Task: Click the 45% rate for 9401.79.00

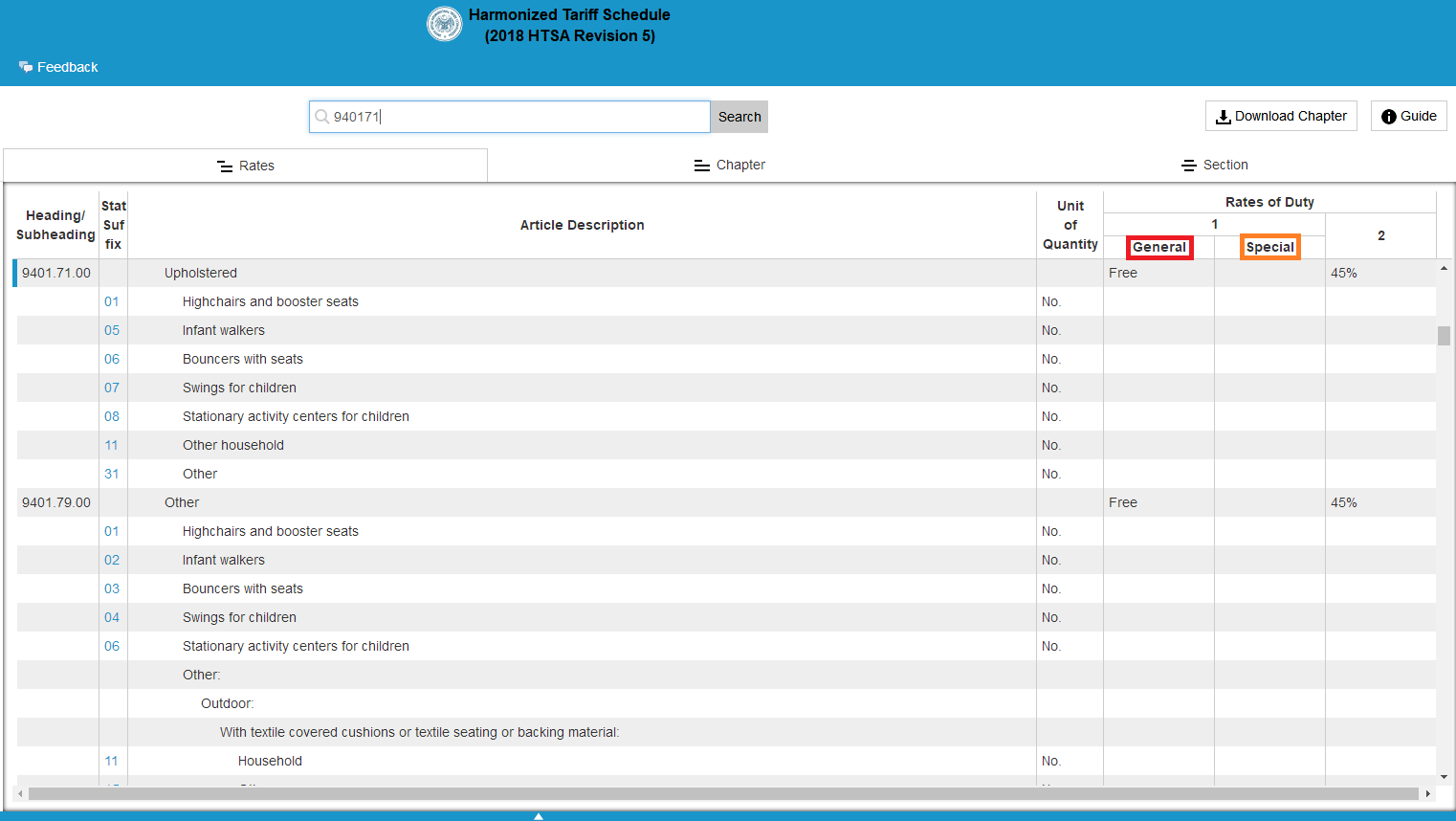Action: [1344, 502]
